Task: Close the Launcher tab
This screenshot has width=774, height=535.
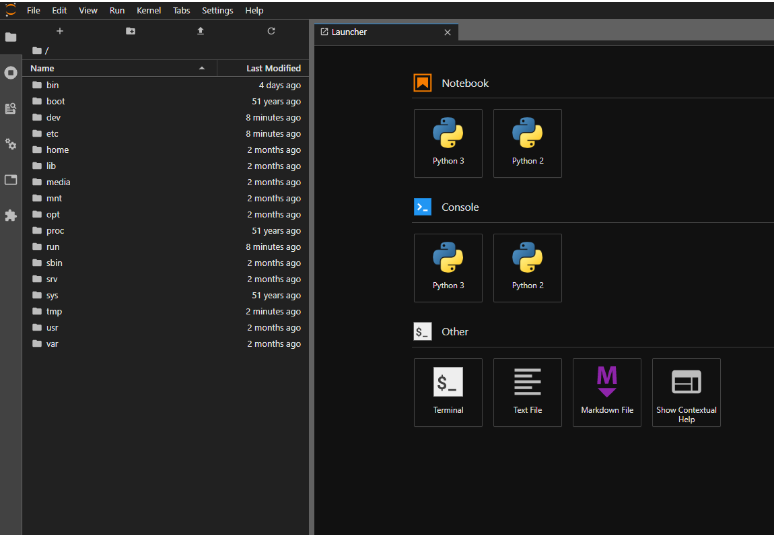Action: pos(447,32)
